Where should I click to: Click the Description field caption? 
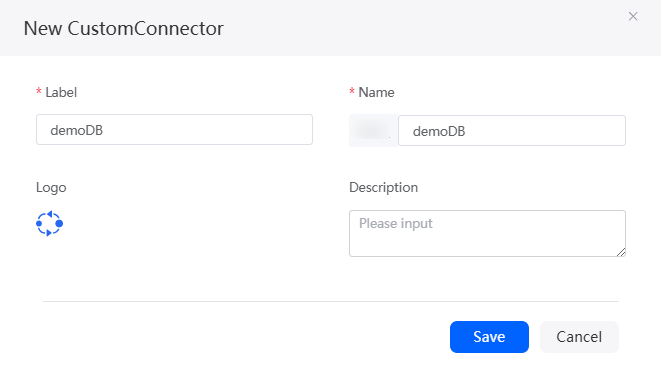click(x=384, y=187)
